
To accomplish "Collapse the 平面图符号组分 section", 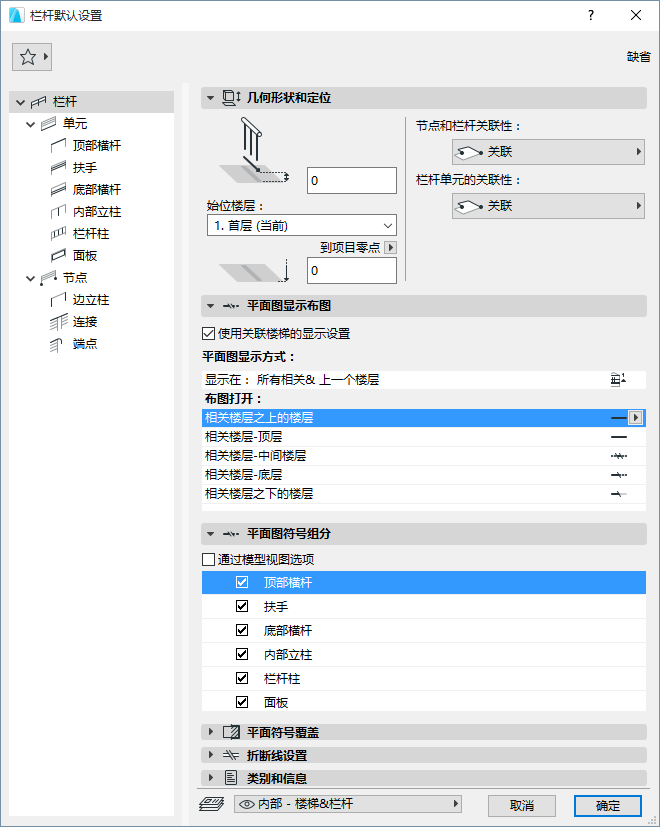I will 211,534.
